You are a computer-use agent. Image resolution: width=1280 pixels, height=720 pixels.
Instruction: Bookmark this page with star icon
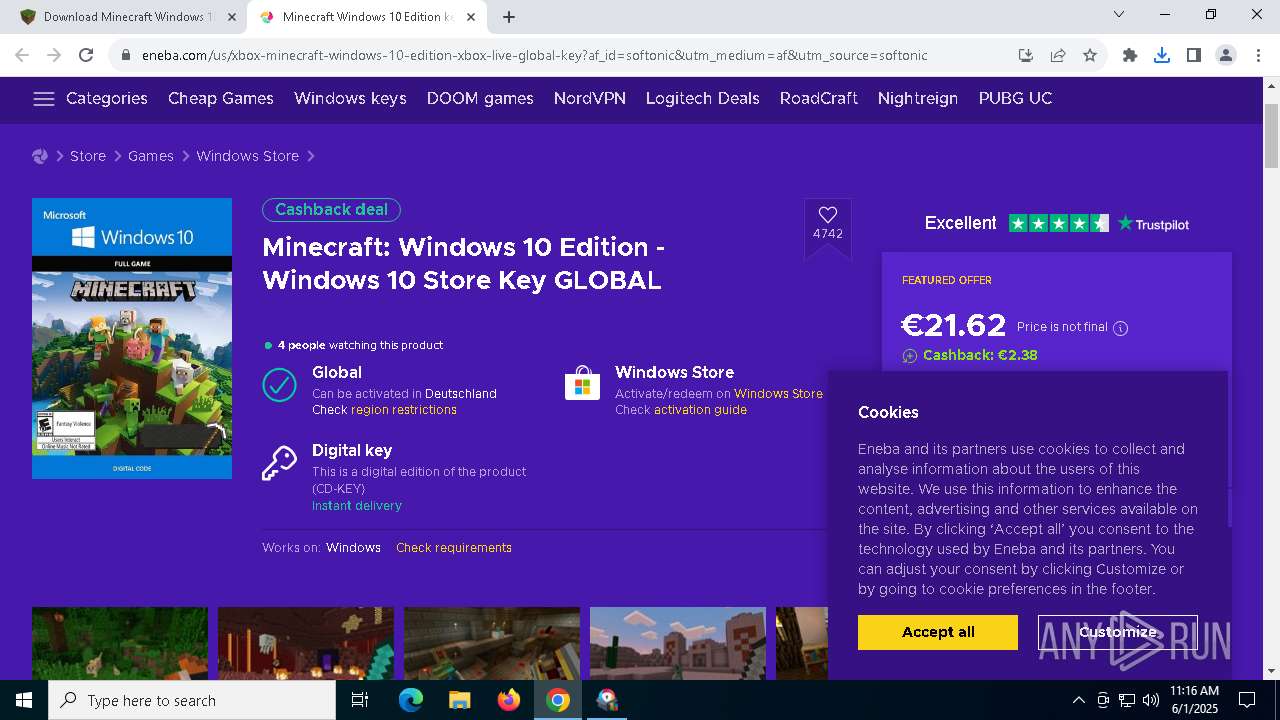[x=1090, y=55]
